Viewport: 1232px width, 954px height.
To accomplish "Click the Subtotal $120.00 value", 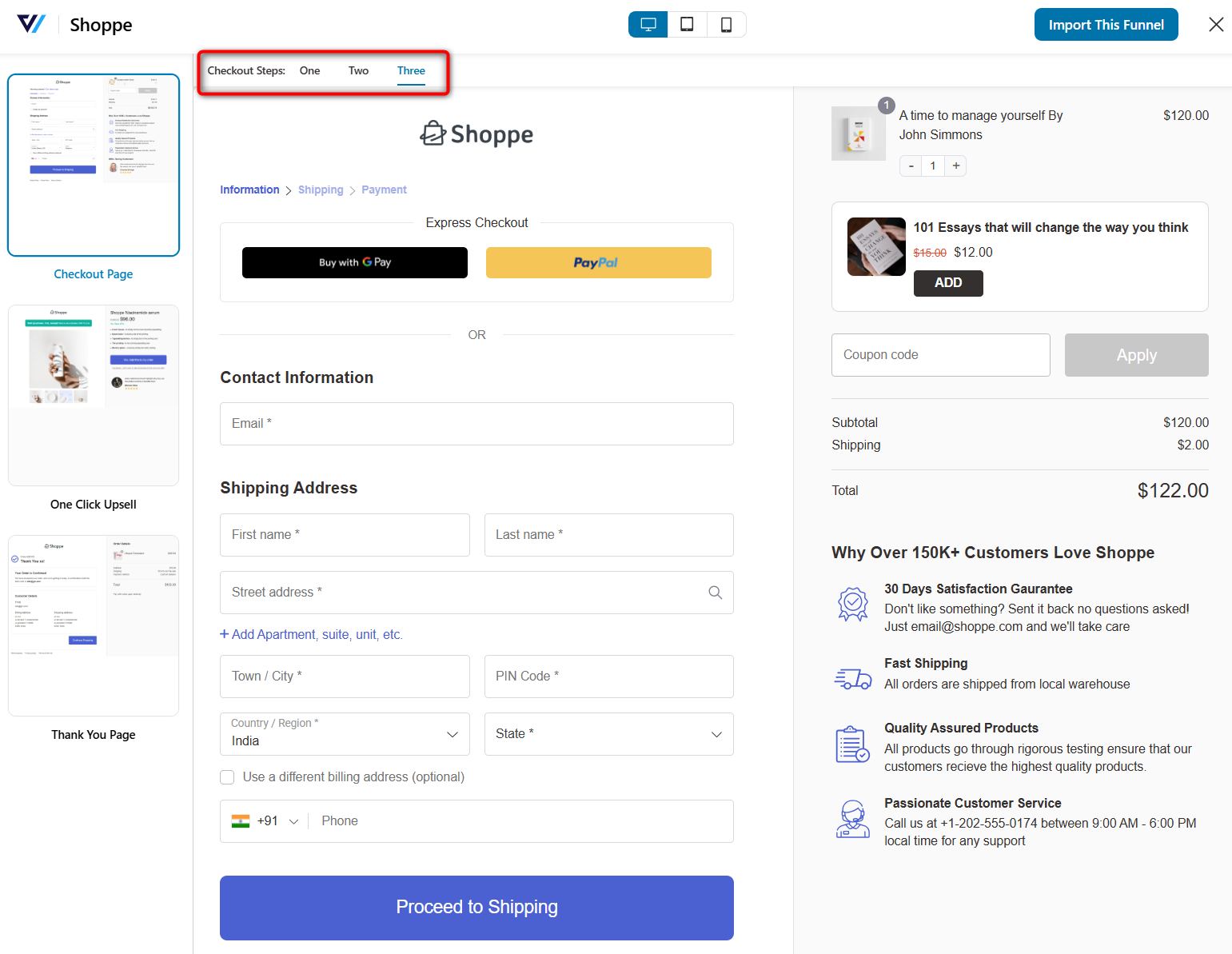I will click(x=1186, y=422).
